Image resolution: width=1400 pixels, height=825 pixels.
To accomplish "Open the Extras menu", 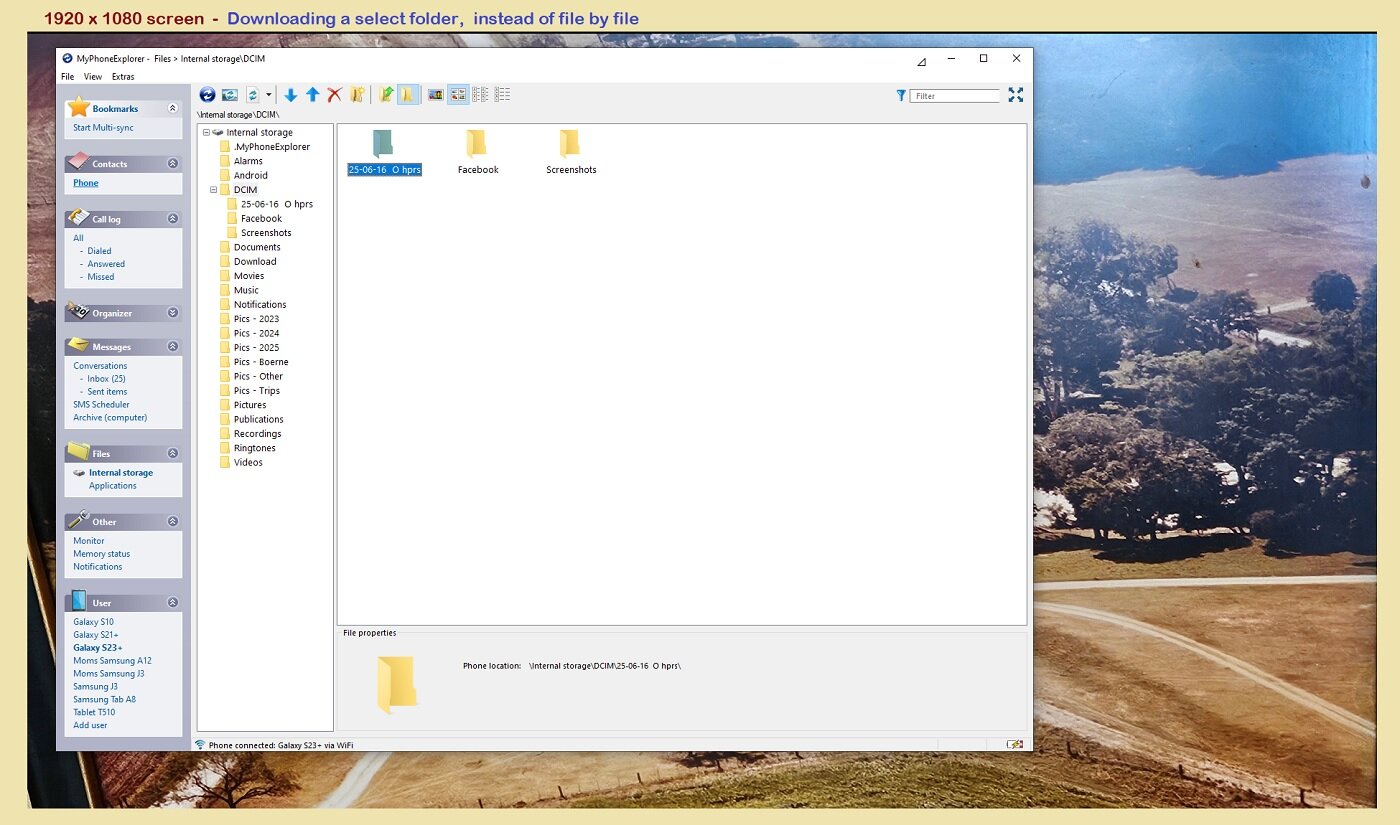I will click(123, 77).
